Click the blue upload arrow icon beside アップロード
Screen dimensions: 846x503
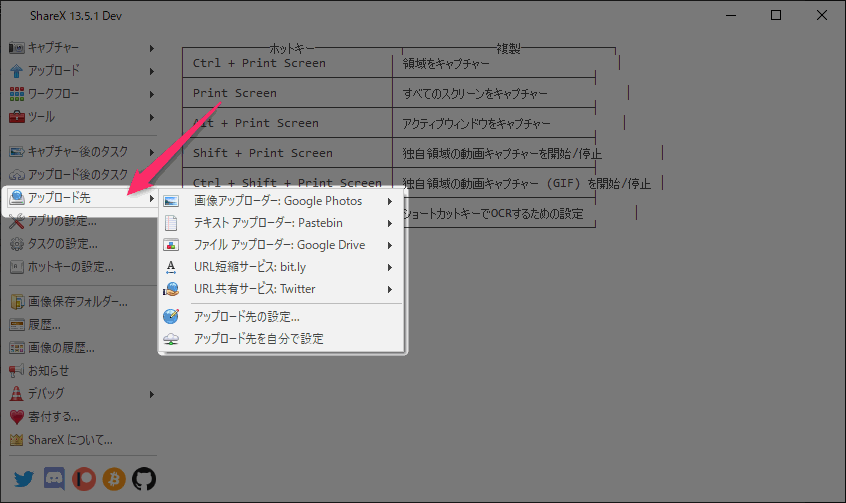(17, 71)
